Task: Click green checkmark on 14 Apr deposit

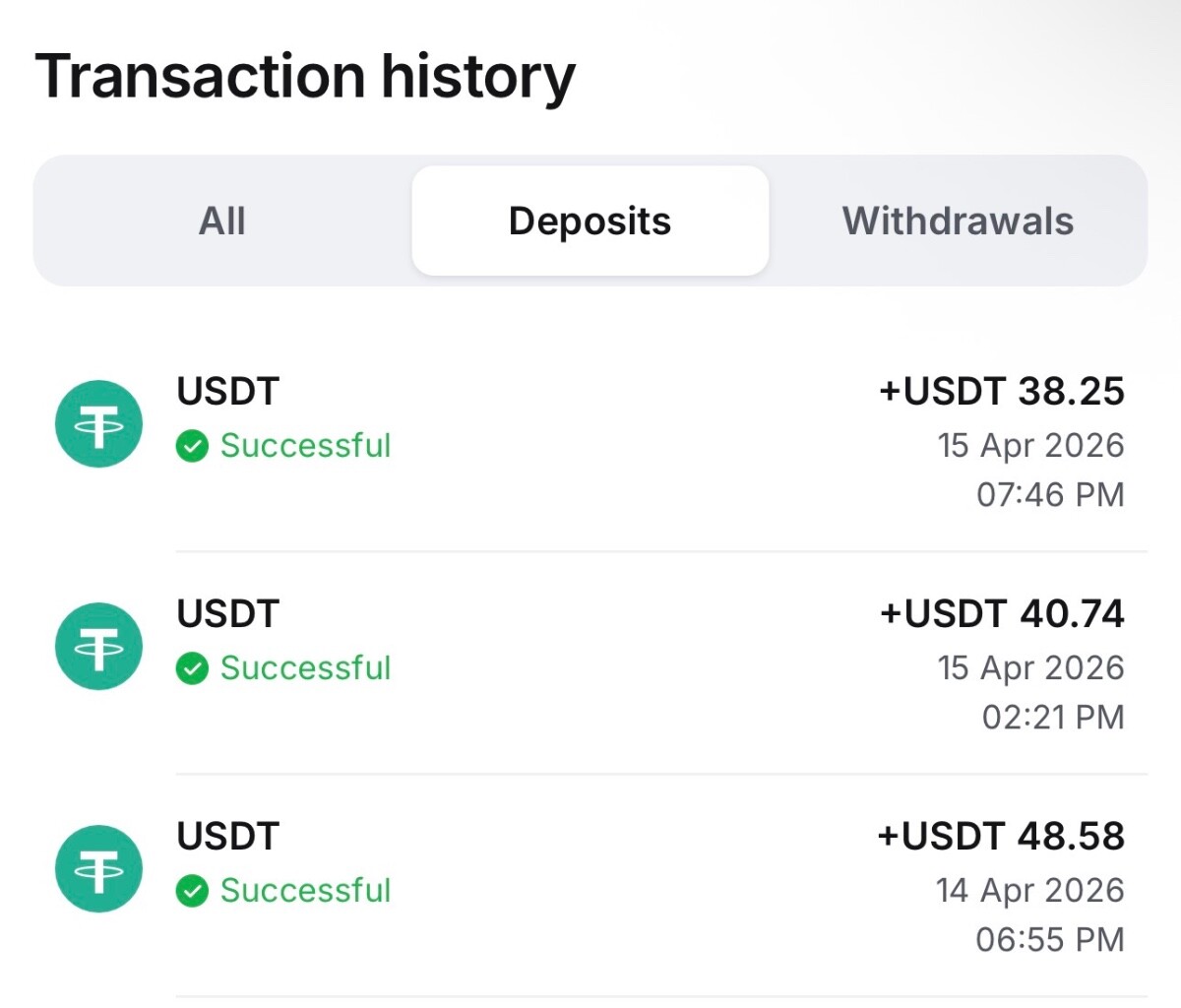Action: click(192, 892)
